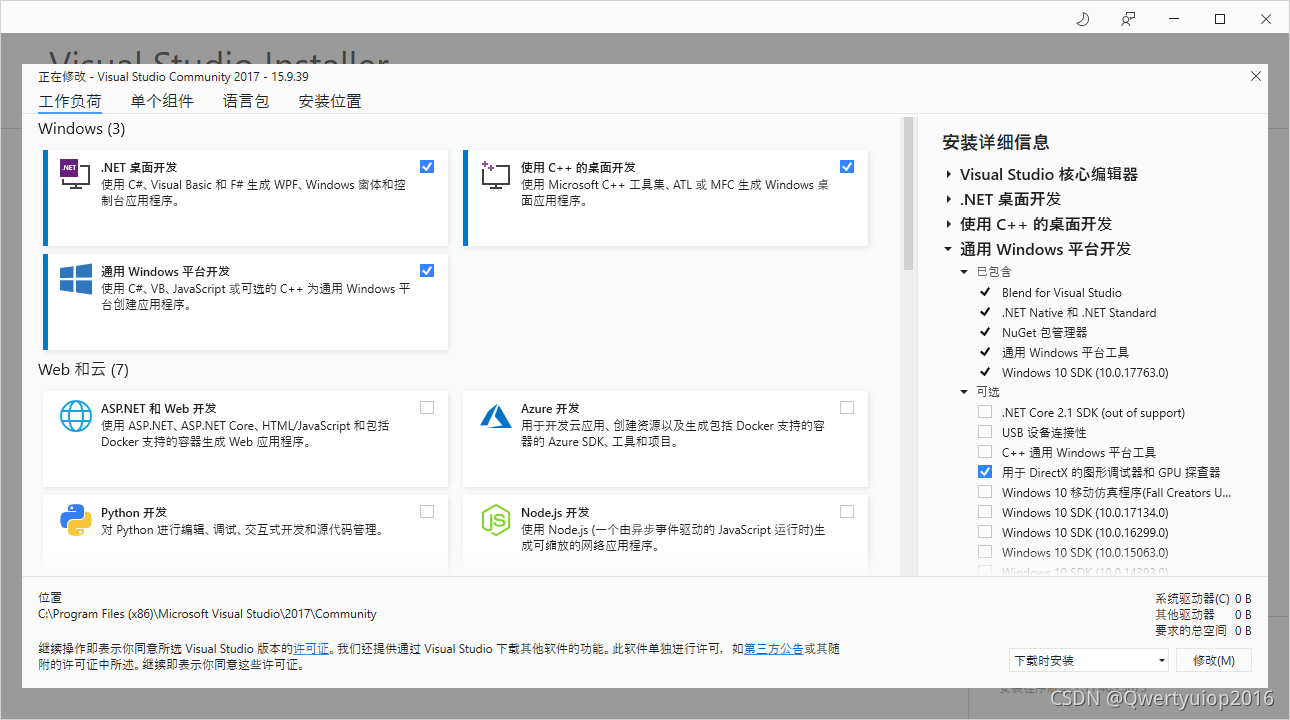Screen dimensions: 1290x720
Task: Enable .NET Core 2.1 SDK optional component
Action: 985,412
